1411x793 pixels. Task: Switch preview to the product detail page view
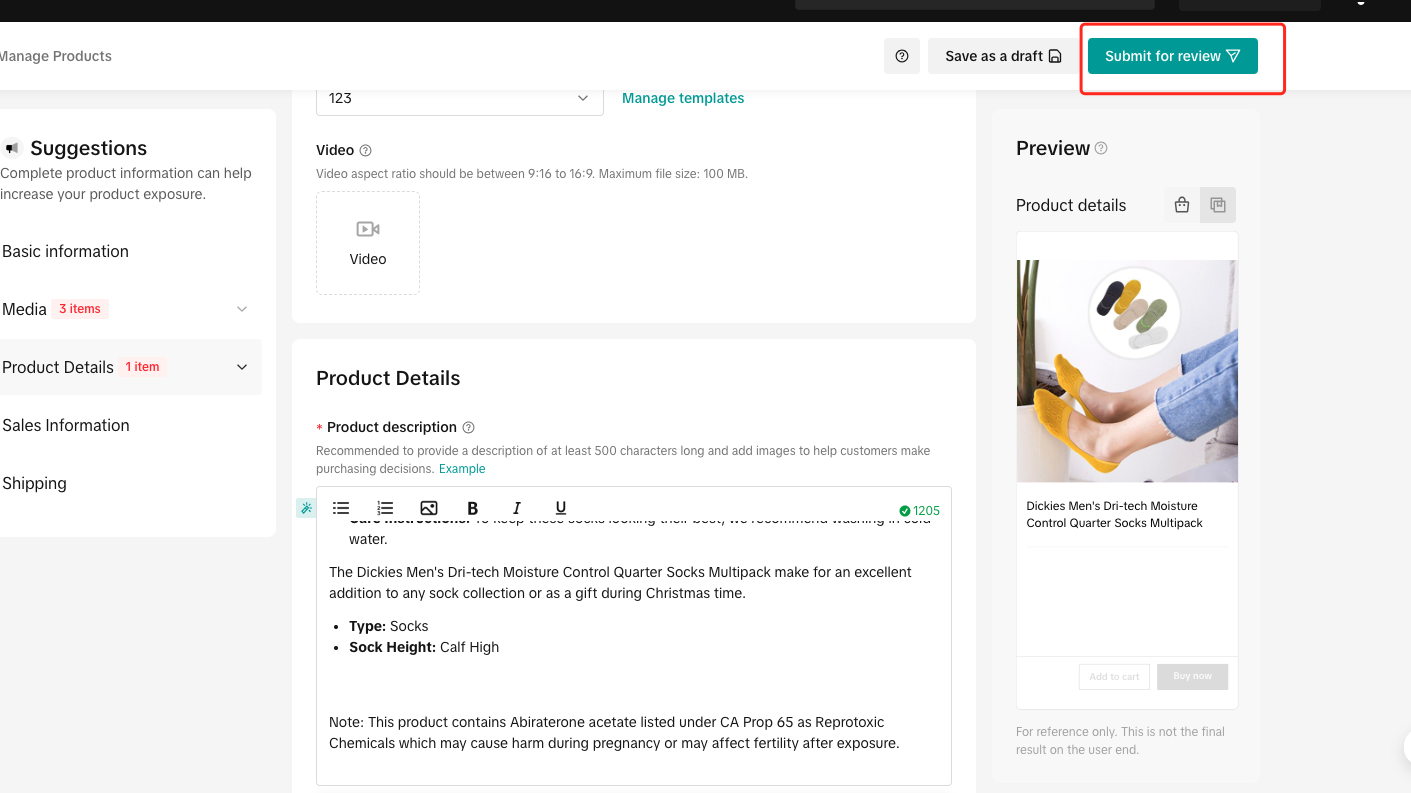1218,205
